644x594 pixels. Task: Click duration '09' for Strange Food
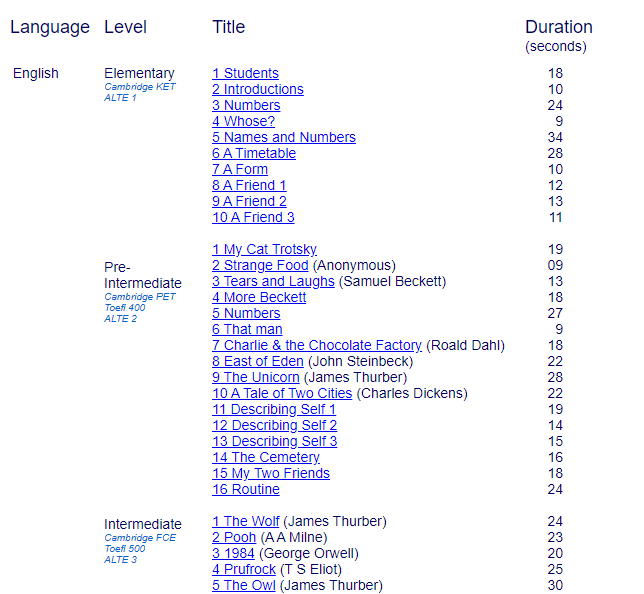coord(555,265)
